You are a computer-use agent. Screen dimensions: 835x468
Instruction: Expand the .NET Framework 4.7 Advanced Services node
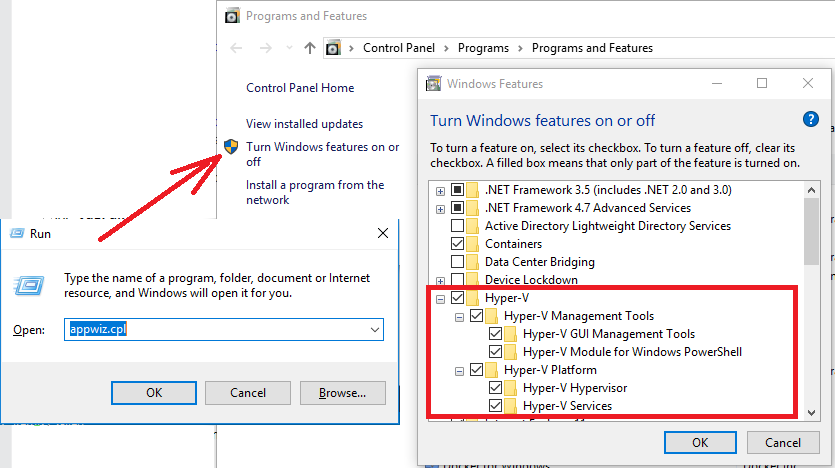(440, 209)
